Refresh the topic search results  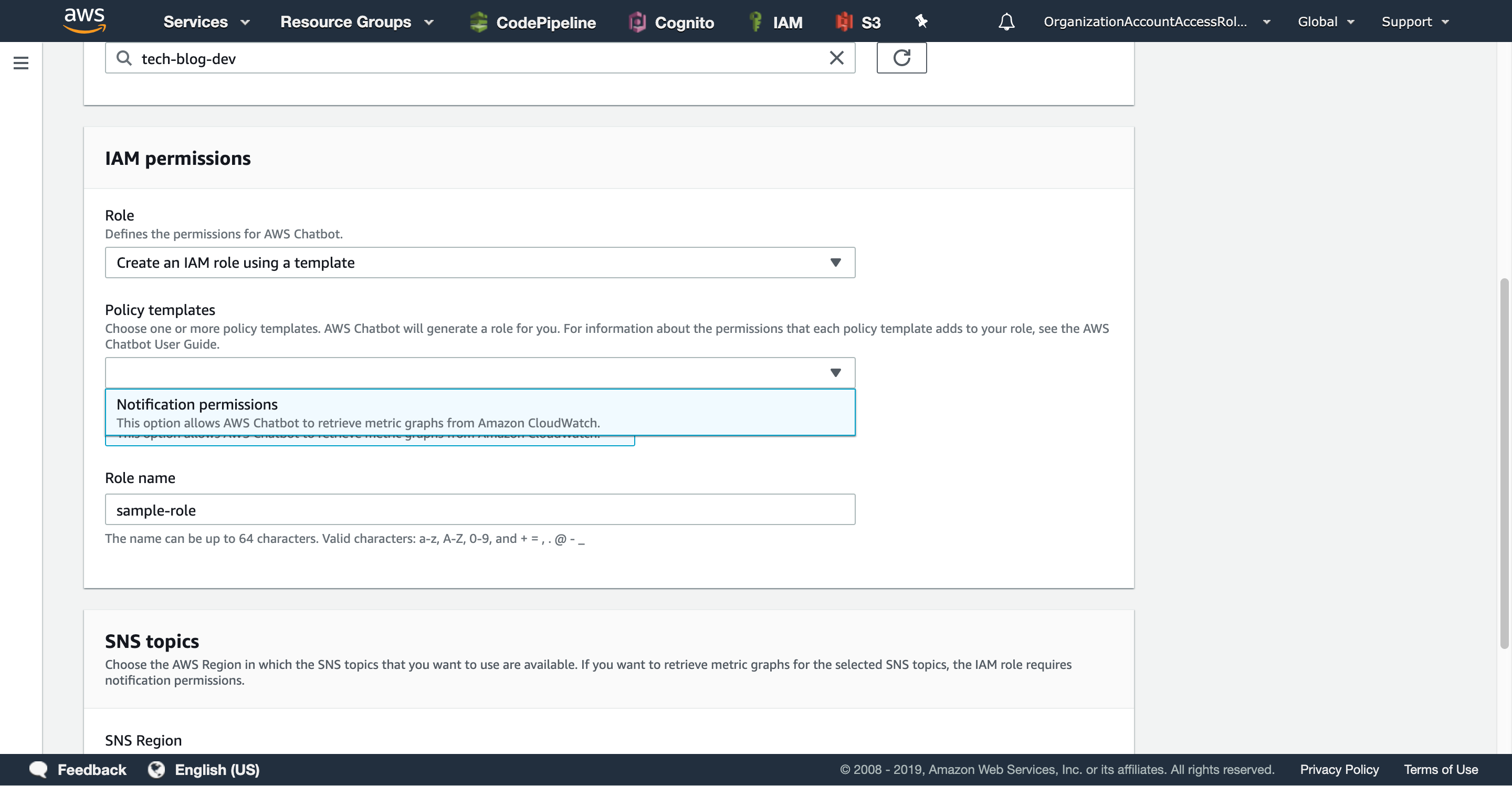tap(902, 58)
